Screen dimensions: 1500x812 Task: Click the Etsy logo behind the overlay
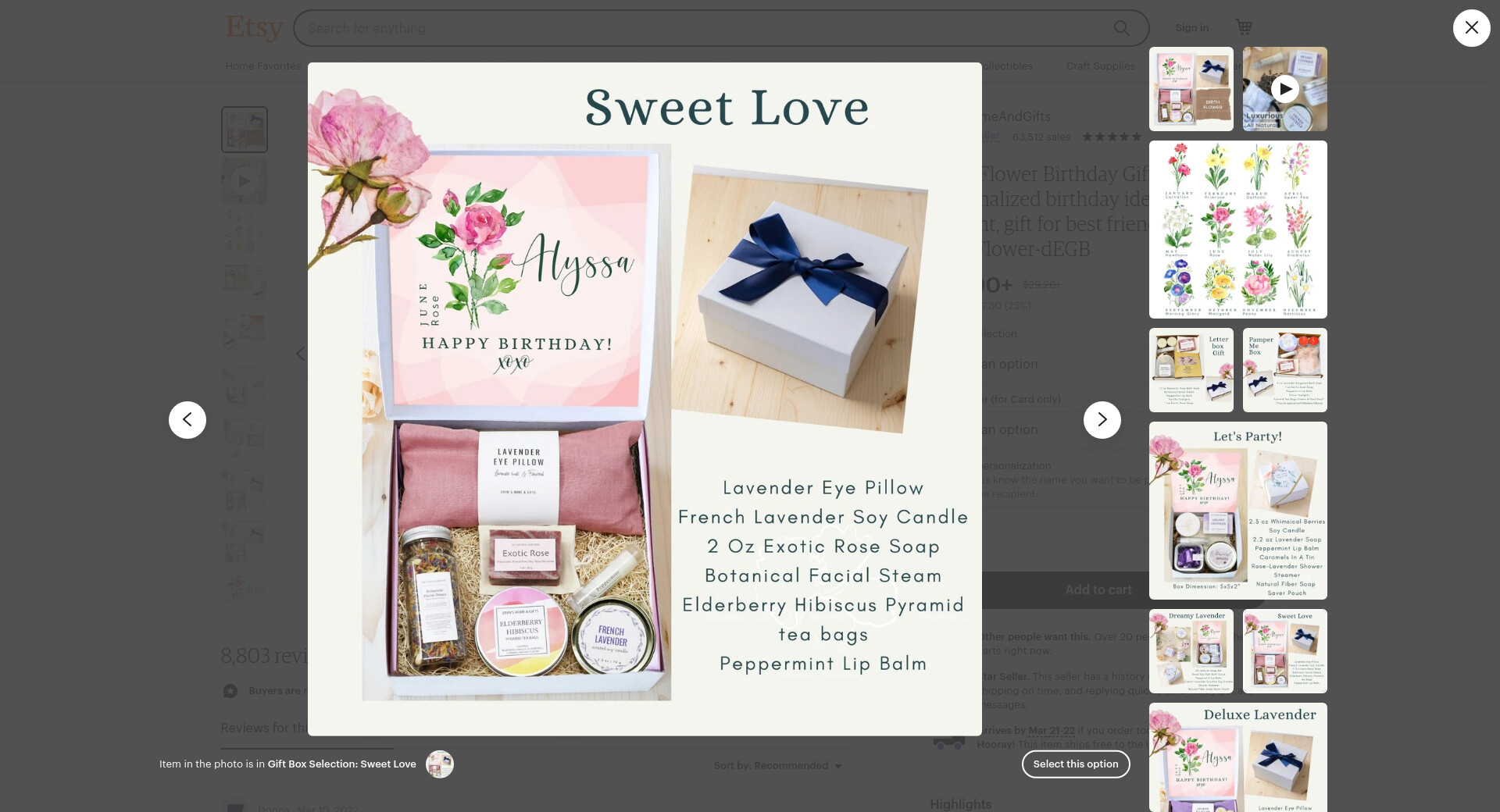click(x=254, y=28)
